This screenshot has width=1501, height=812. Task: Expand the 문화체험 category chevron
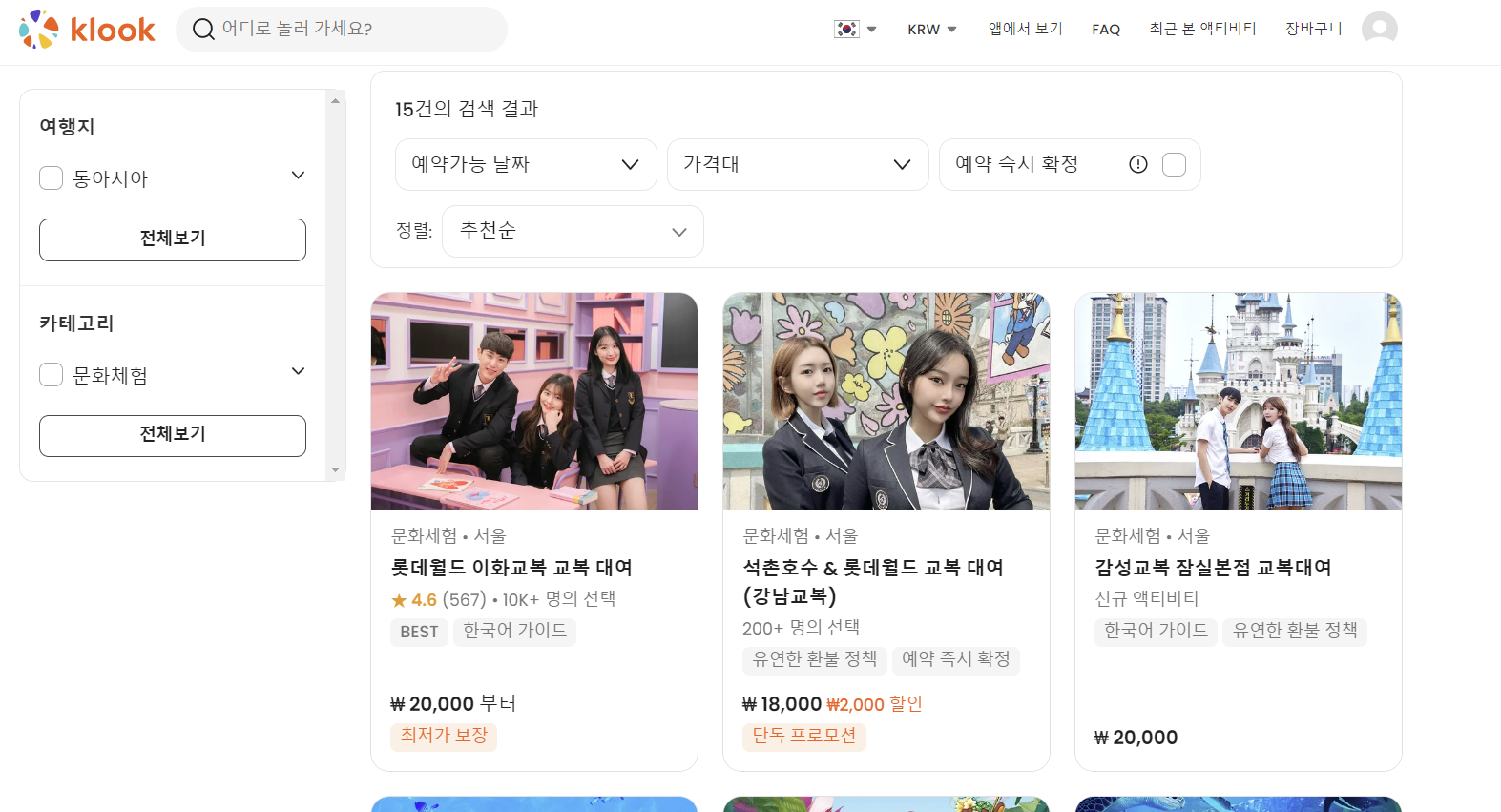(x=299, y=371)
